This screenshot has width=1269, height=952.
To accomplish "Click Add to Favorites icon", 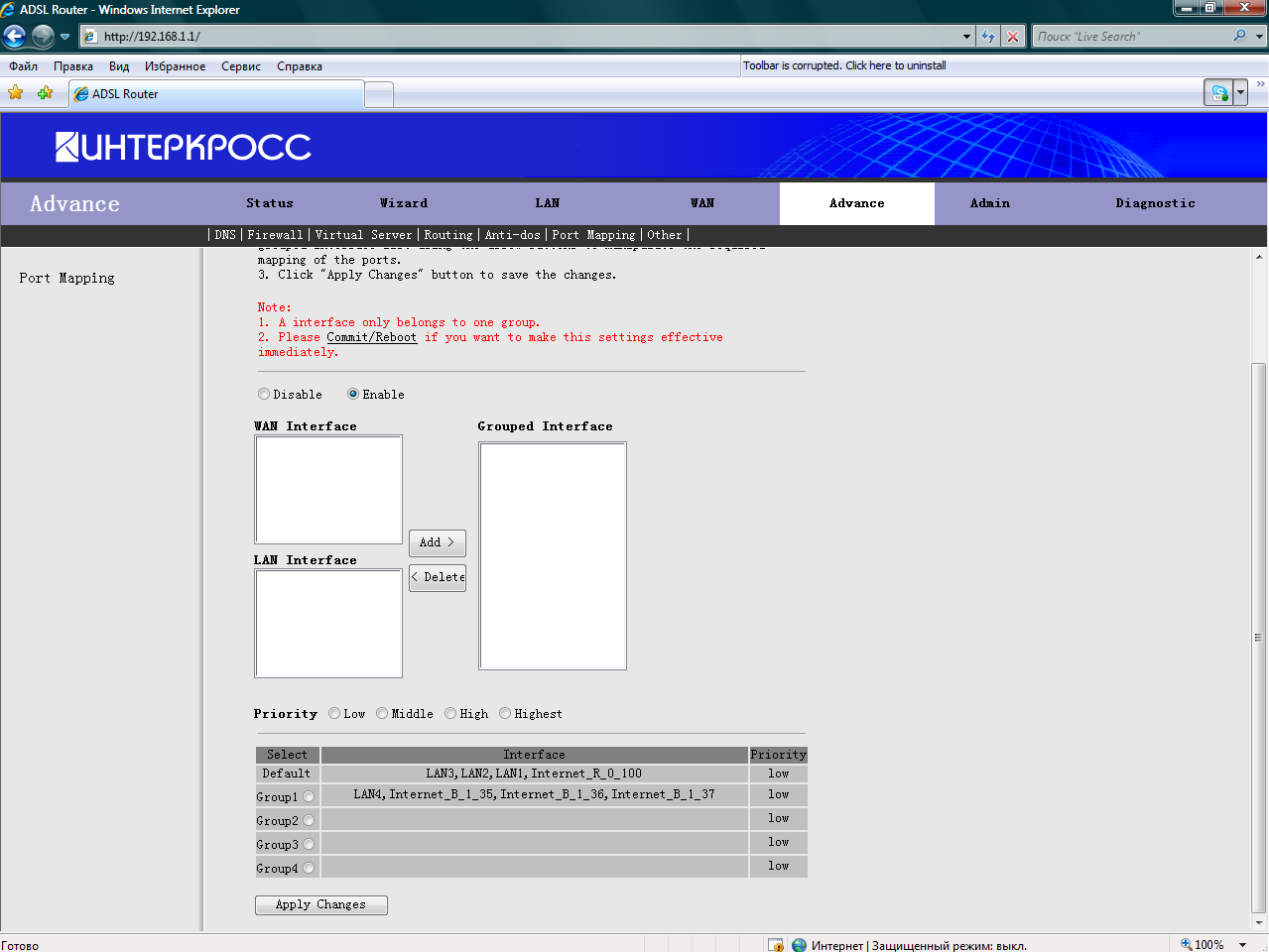I will tap(45, 93).
